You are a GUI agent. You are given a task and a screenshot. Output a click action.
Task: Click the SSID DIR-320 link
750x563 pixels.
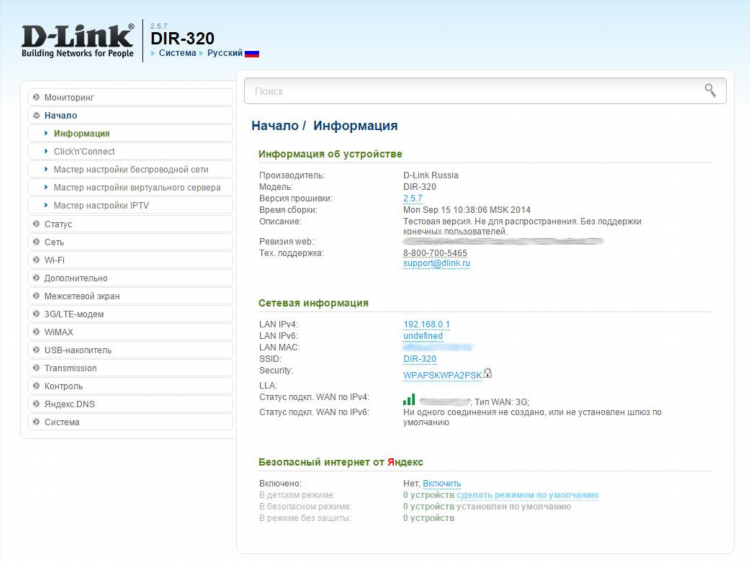tap(419, 359)
